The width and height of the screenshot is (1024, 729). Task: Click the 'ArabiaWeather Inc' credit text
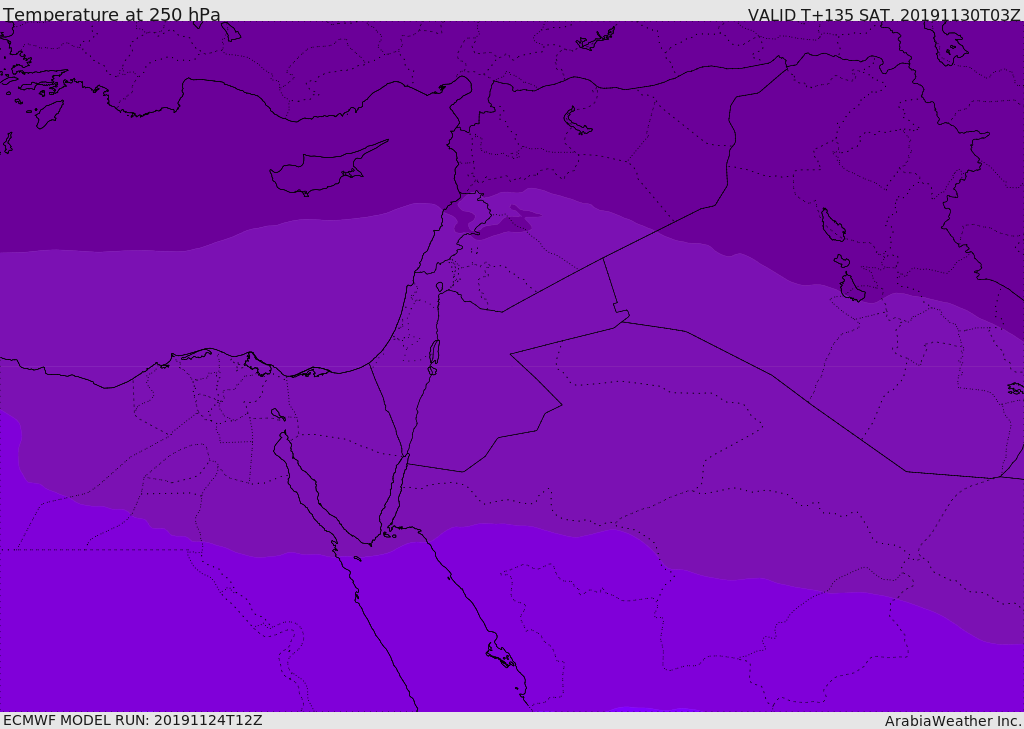(x=952, y=721)
